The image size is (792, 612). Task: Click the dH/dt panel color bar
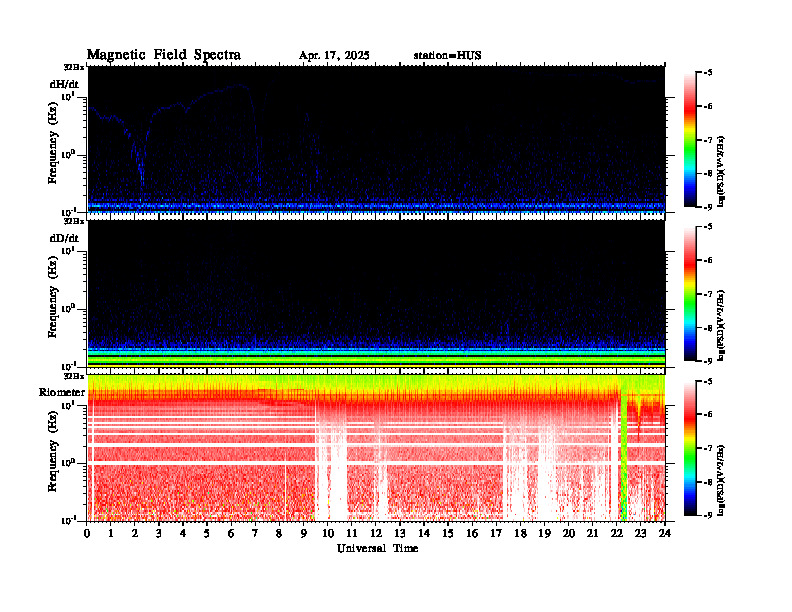click(689, 140)
